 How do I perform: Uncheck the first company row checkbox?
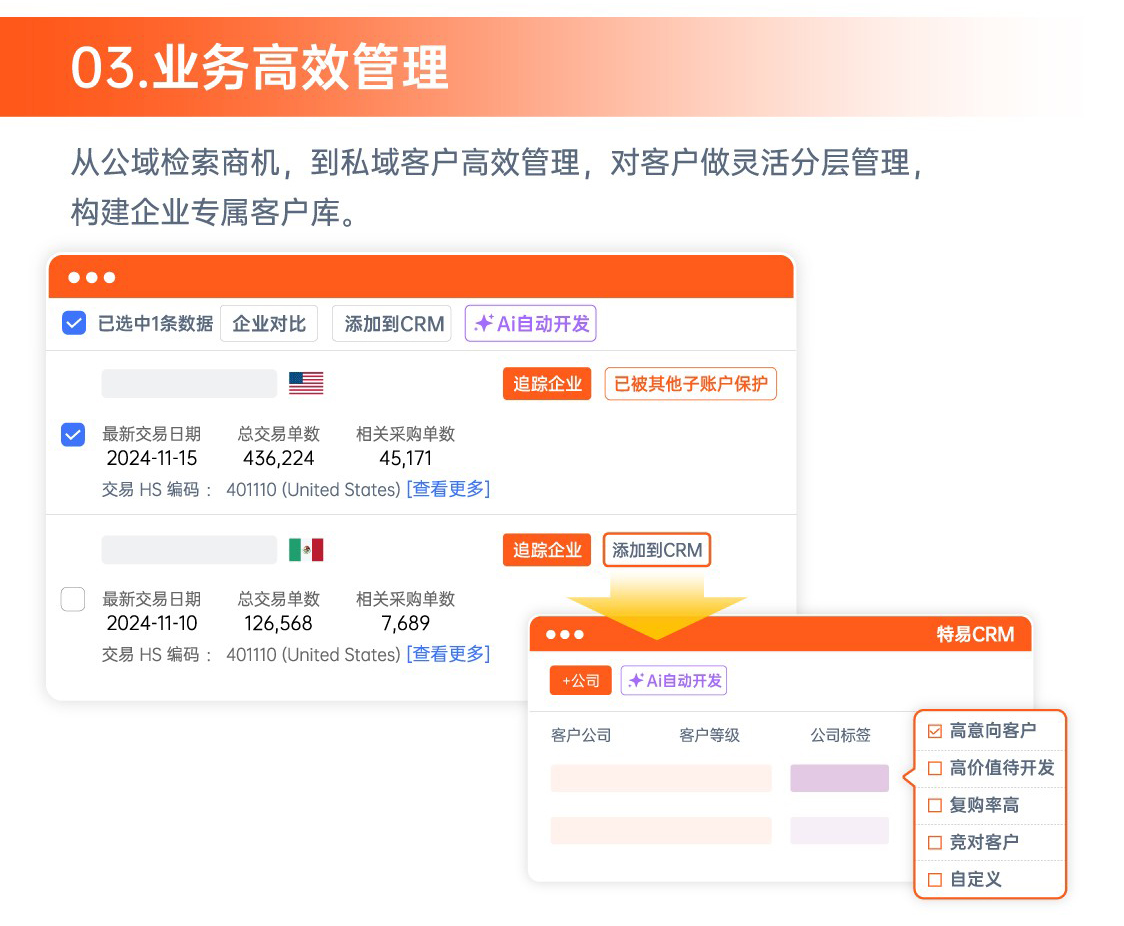73,434
